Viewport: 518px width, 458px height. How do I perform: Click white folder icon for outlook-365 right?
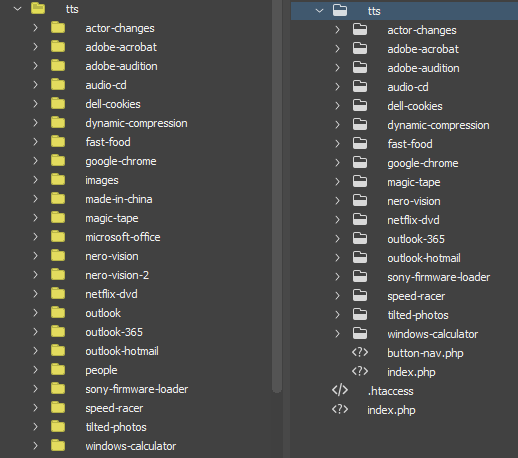pos(360,239)
